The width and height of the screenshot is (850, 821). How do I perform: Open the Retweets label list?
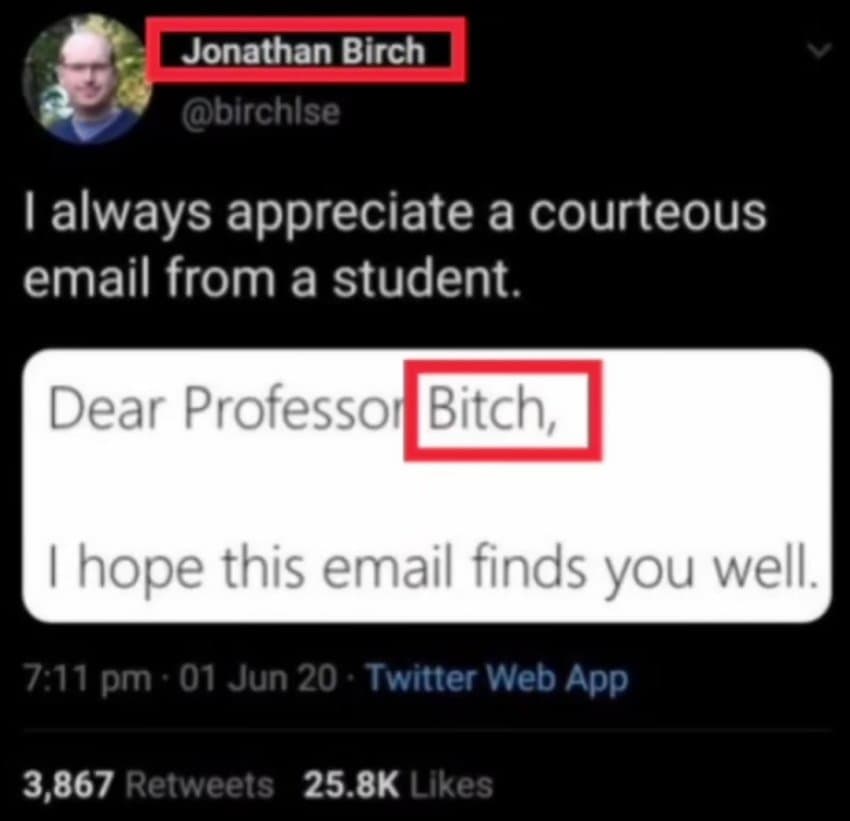[x=200, y=785]
